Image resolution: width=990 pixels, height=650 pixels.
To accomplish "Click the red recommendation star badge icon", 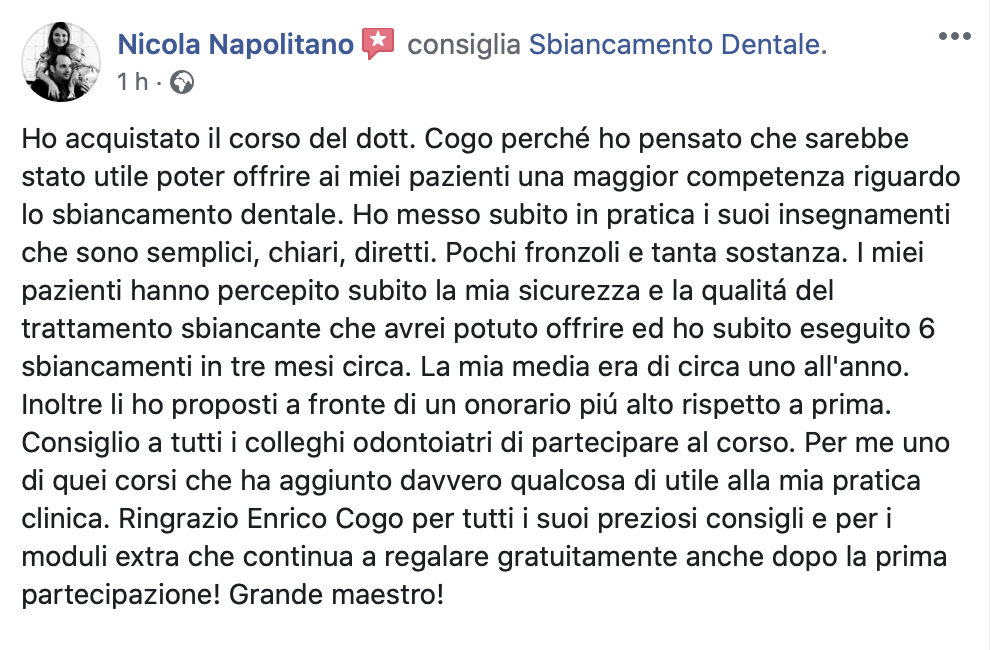I will [378, 44].
